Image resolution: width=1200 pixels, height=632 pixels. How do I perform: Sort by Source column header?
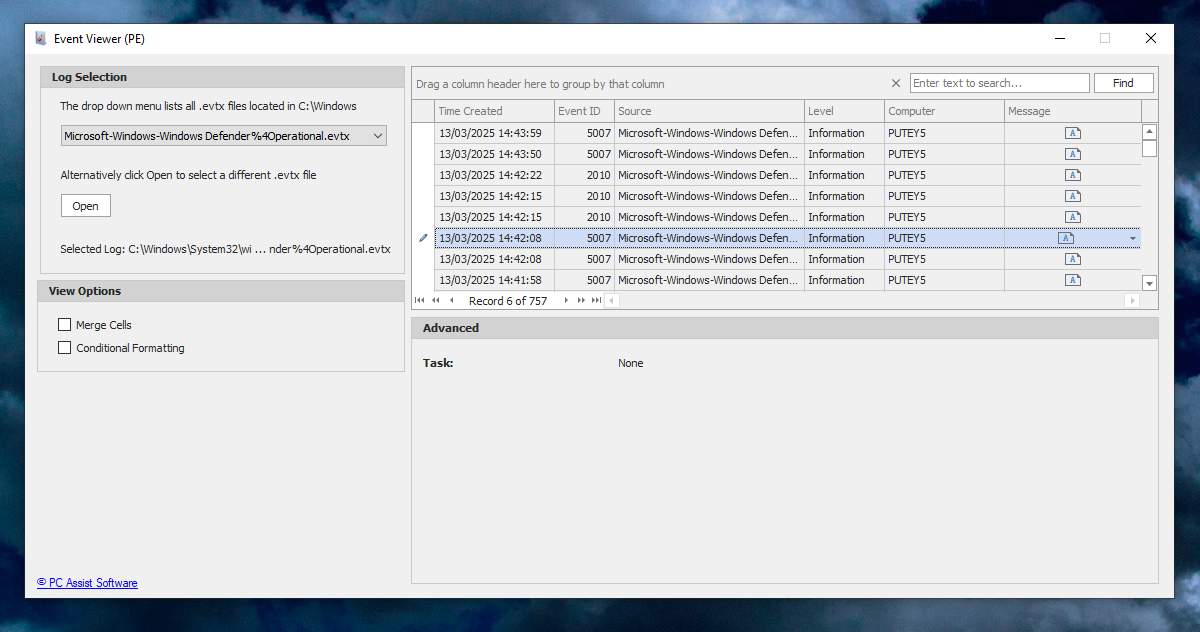point(709,111)
